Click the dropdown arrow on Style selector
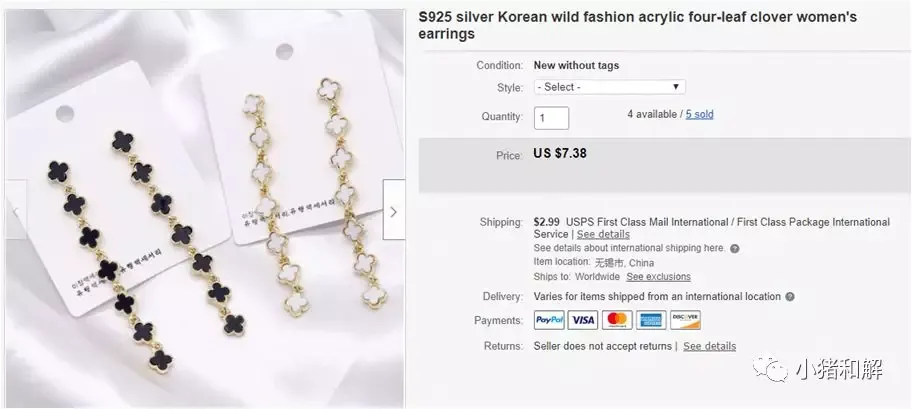The width and height of the screenshot is (912, 409). pos(676,87)
